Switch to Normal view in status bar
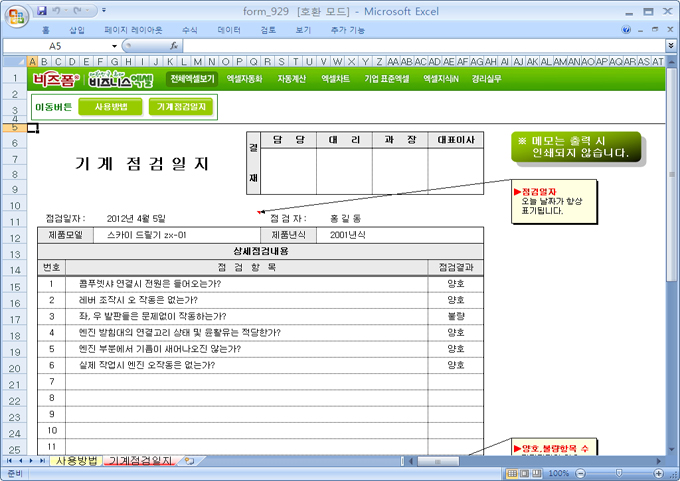680x481 pixels. [x=512, y=473]
